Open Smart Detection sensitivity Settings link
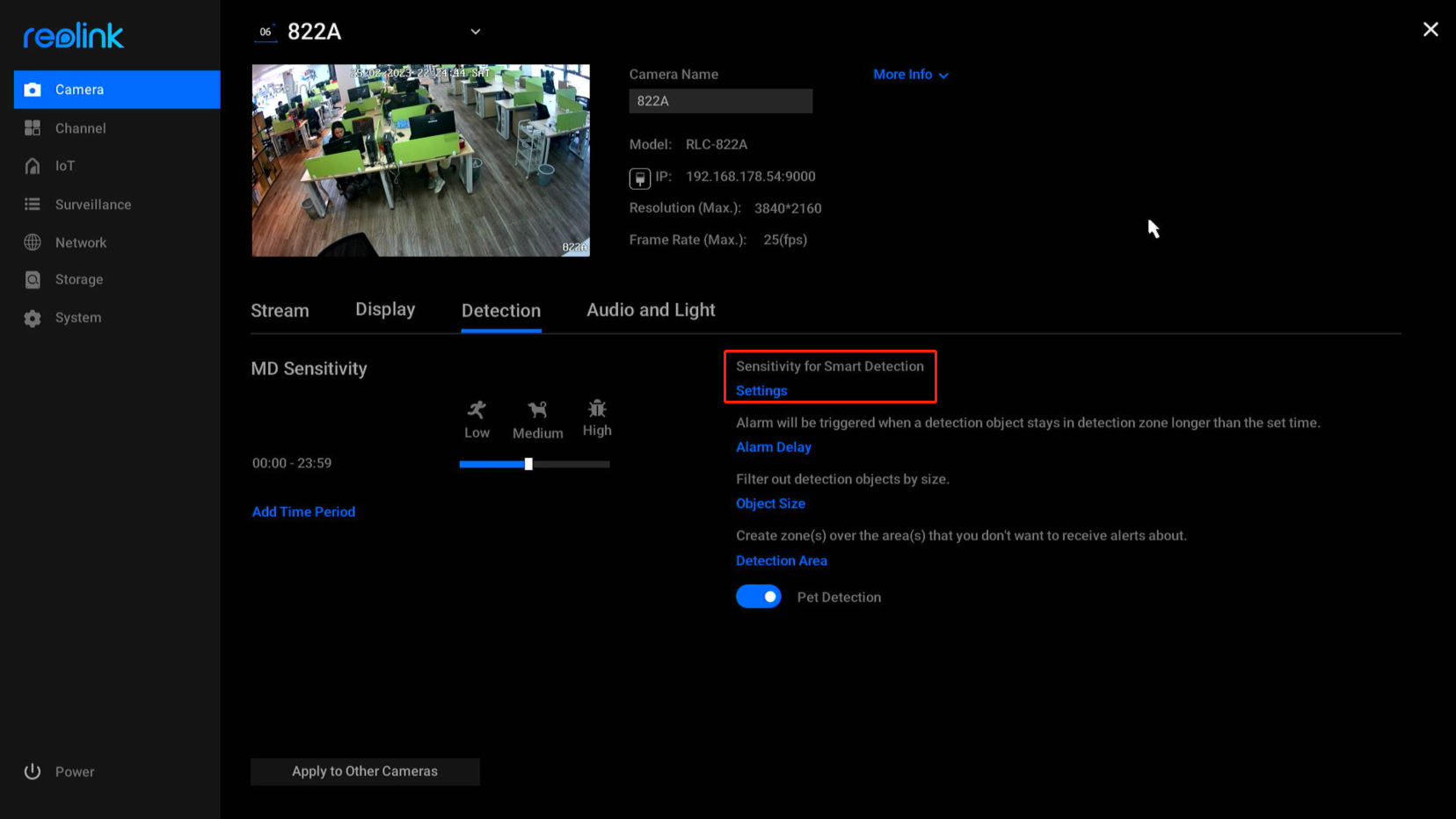Screen dimensions: 1456x819 click(761, 391)
